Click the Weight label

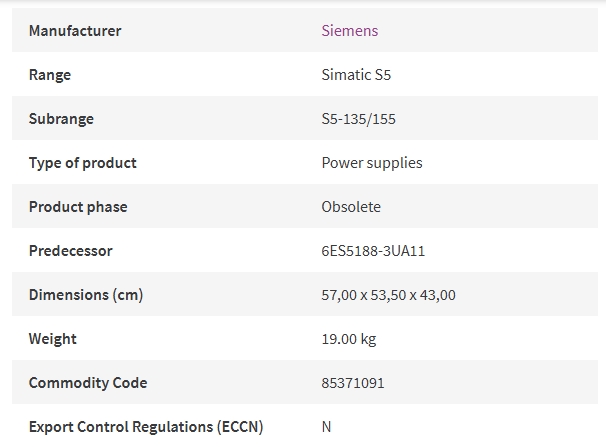(x=53, y=339)
